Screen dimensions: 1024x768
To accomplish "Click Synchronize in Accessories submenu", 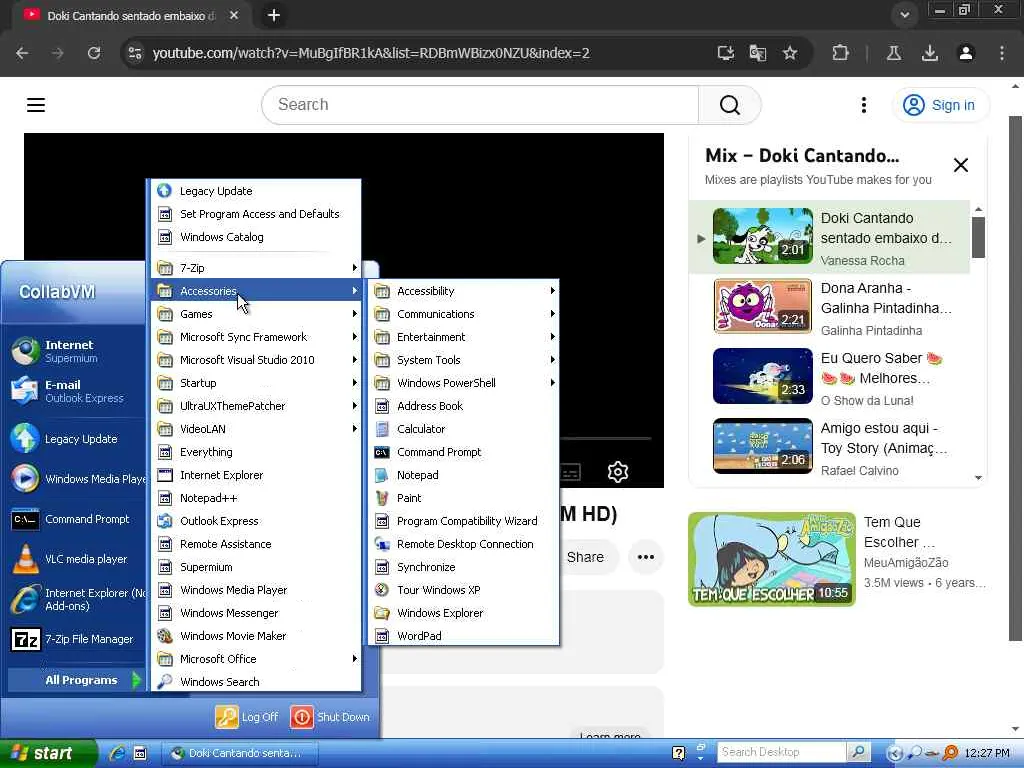I will pyautogui.click(x=463, y=567).
